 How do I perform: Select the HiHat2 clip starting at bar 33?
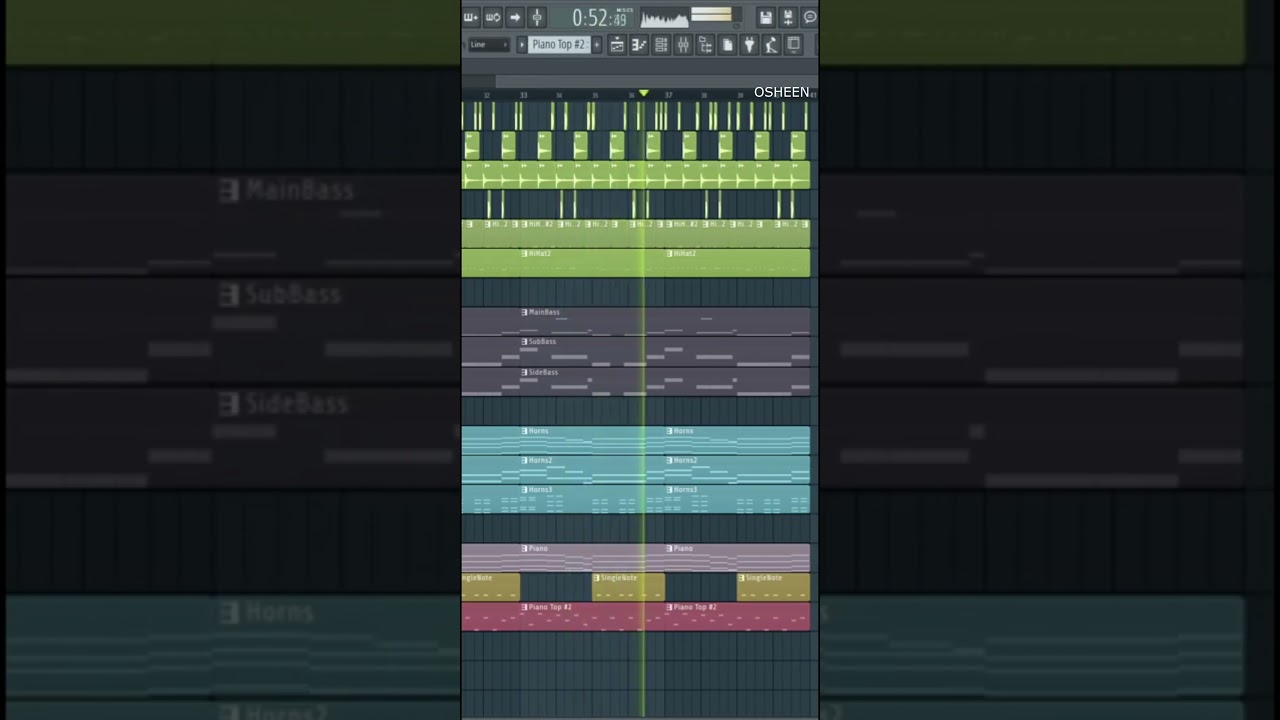tap(592, 263)
